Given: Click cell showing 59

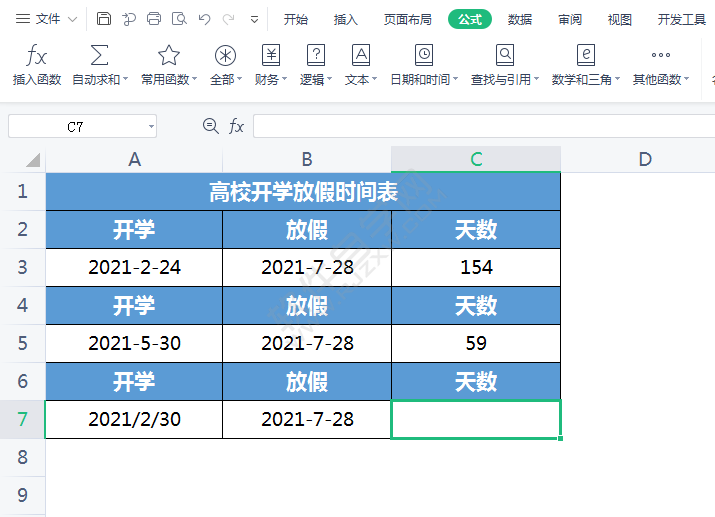Looking at the screenshot, I should click(476, 344).
